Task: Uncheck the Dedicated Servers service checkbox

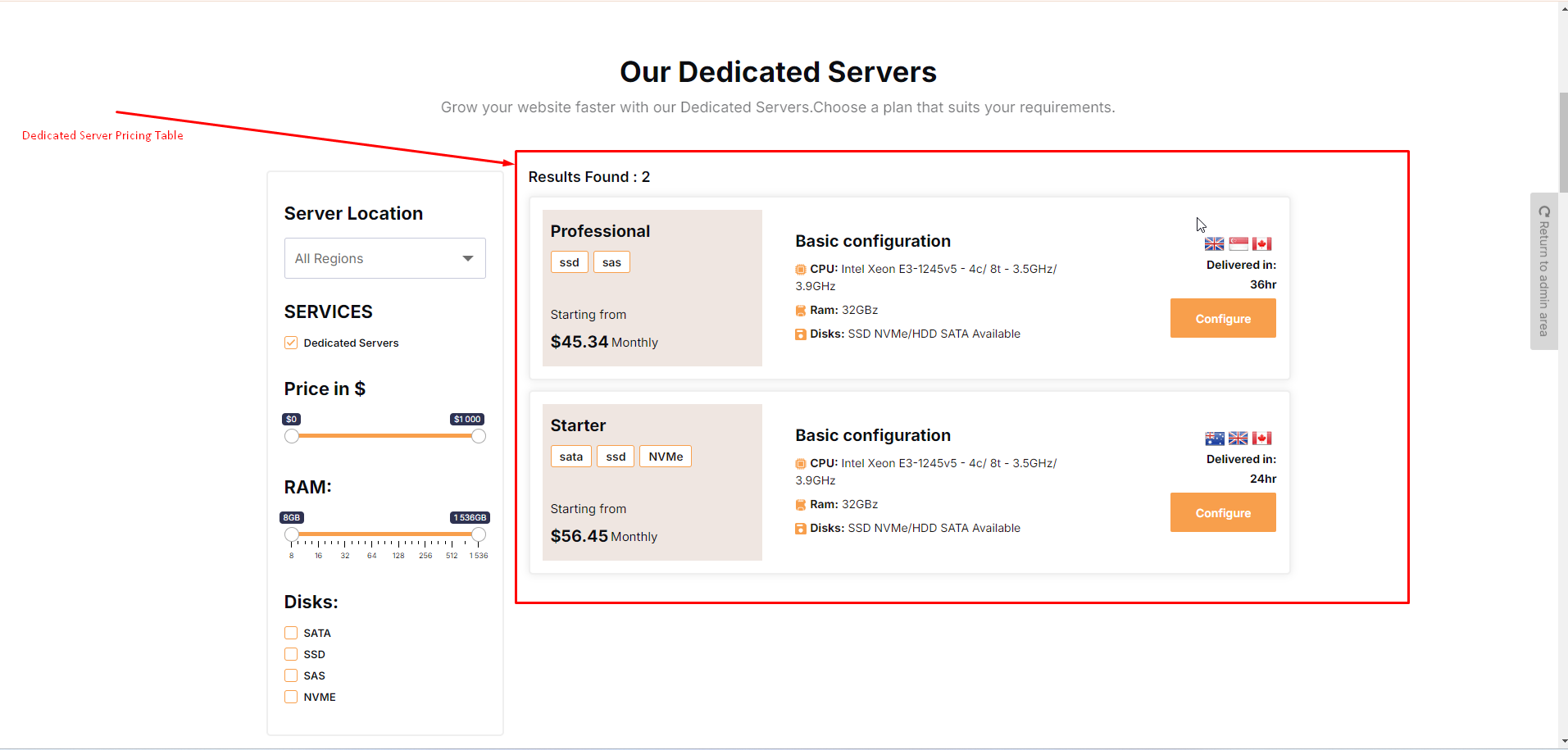Action: [291, 343]
